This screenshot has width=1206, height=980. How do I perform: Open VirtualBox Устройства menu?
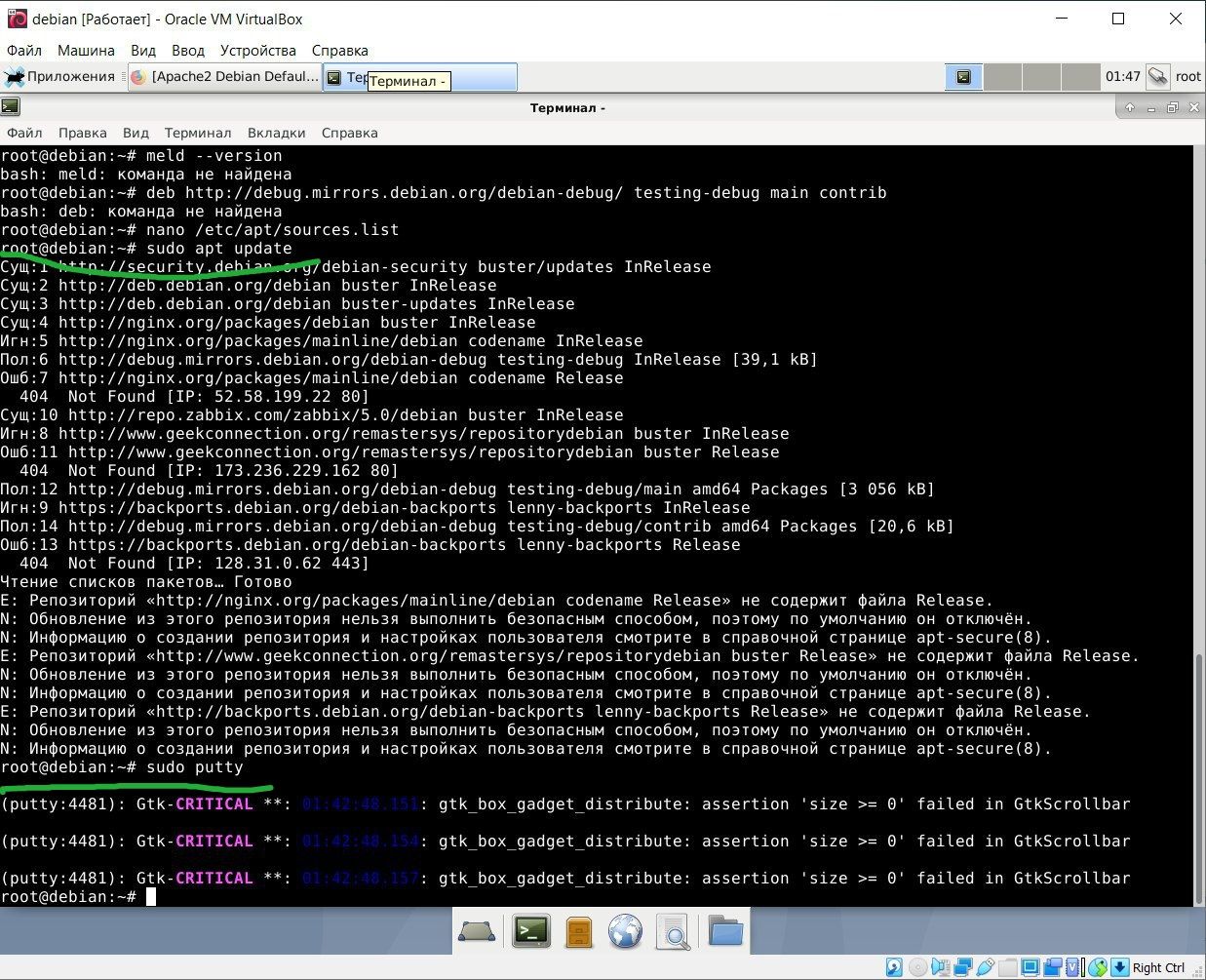point(258,50)
